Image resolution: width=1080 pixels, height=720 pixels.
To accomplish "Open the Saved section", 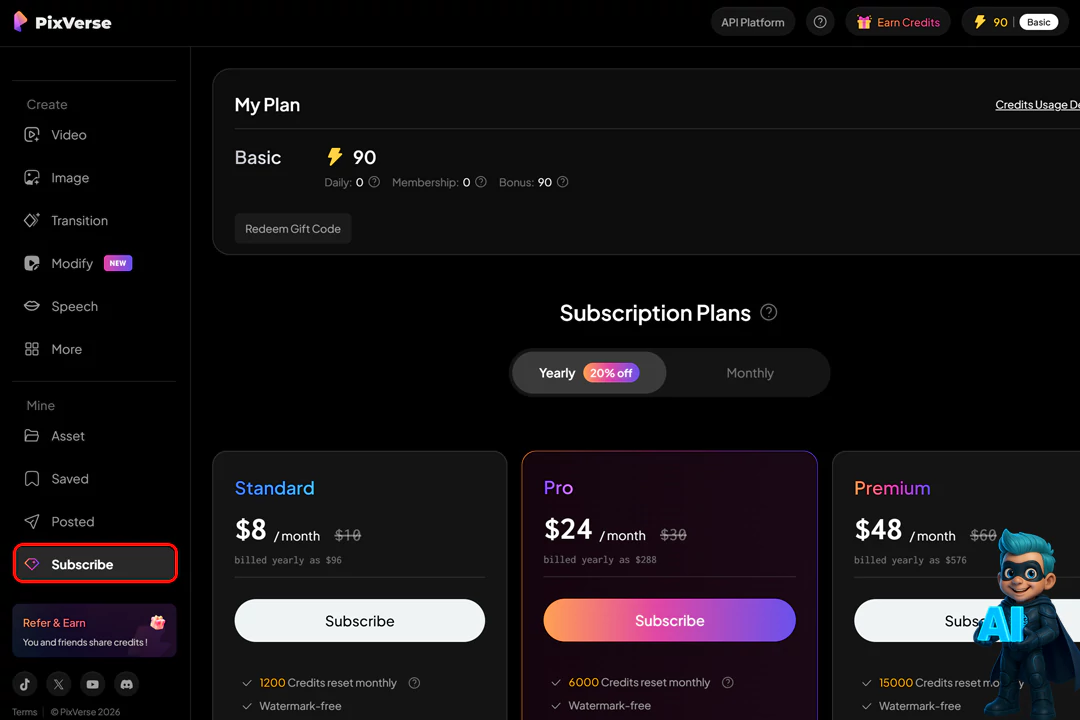I will pyautogui.click(x=69, y=479).
